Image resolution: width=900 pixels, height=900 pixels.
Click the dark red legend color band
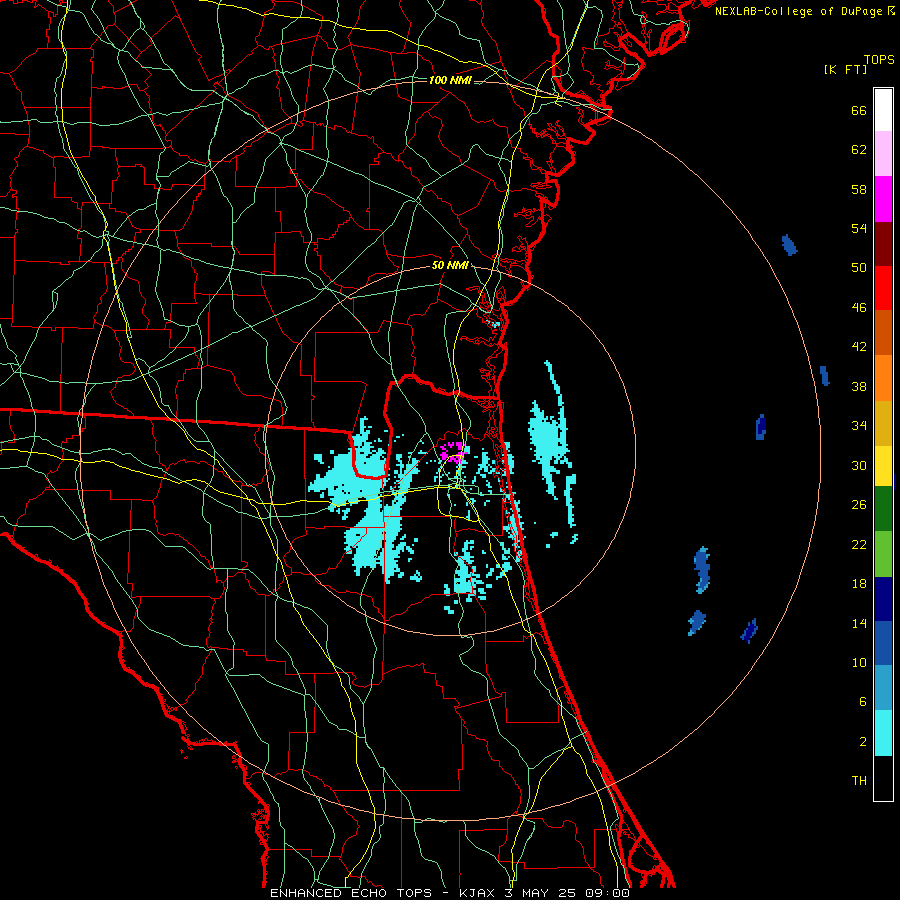point(883,244)
